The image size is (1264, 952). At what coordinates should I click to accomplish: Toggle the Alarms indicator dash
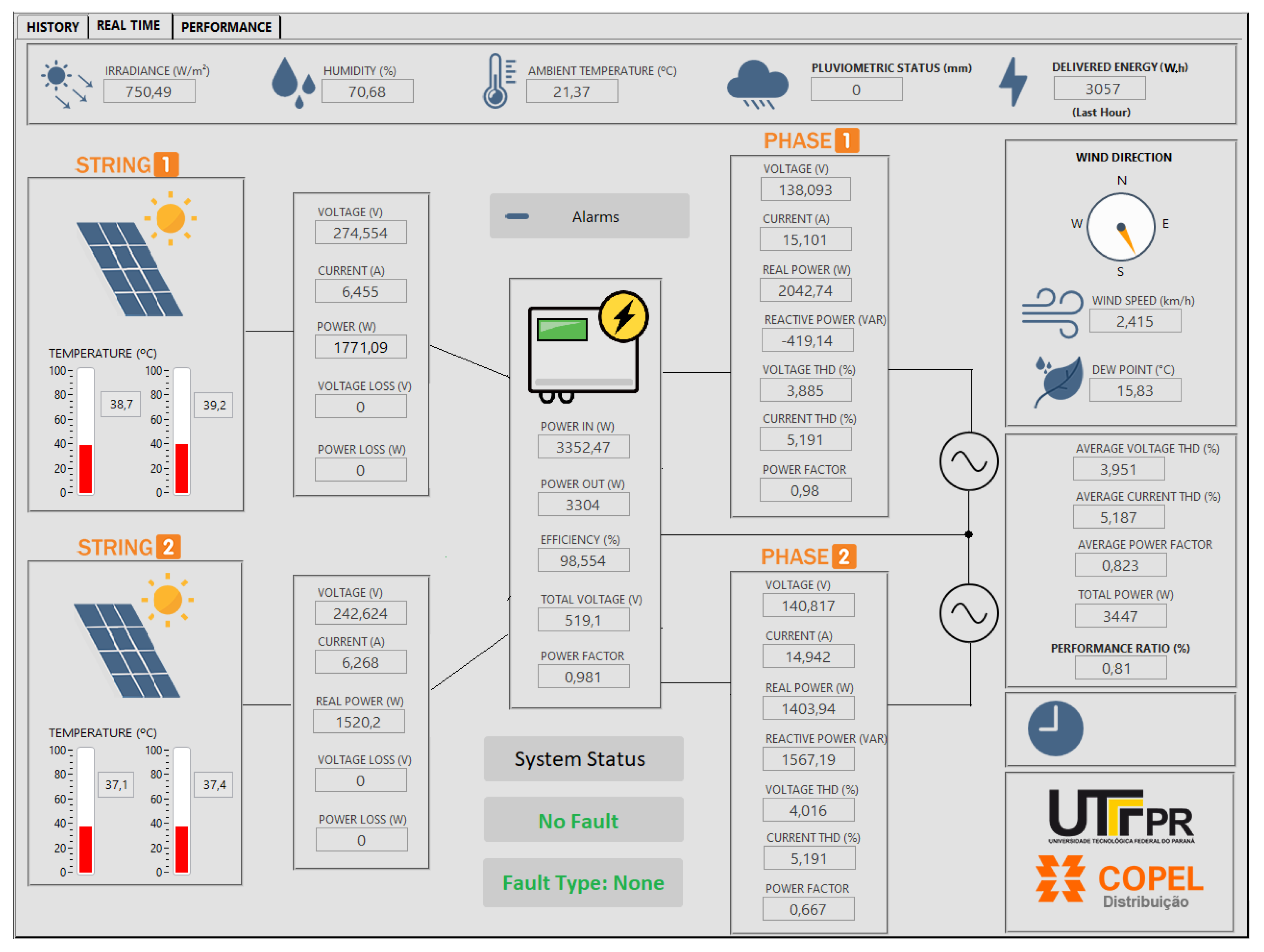[517, 216]
